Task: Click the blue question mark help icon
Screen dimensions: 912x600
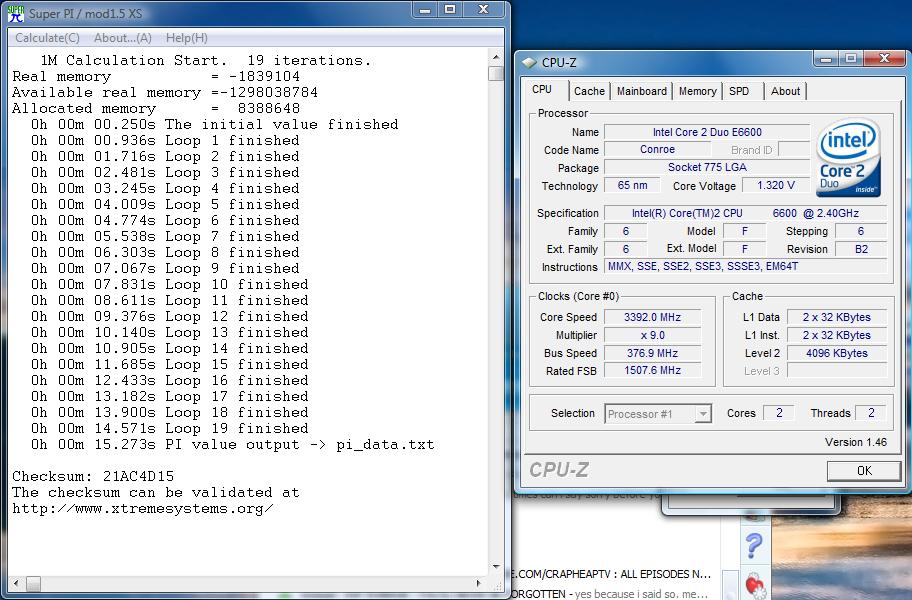Action: click(754, 546)
